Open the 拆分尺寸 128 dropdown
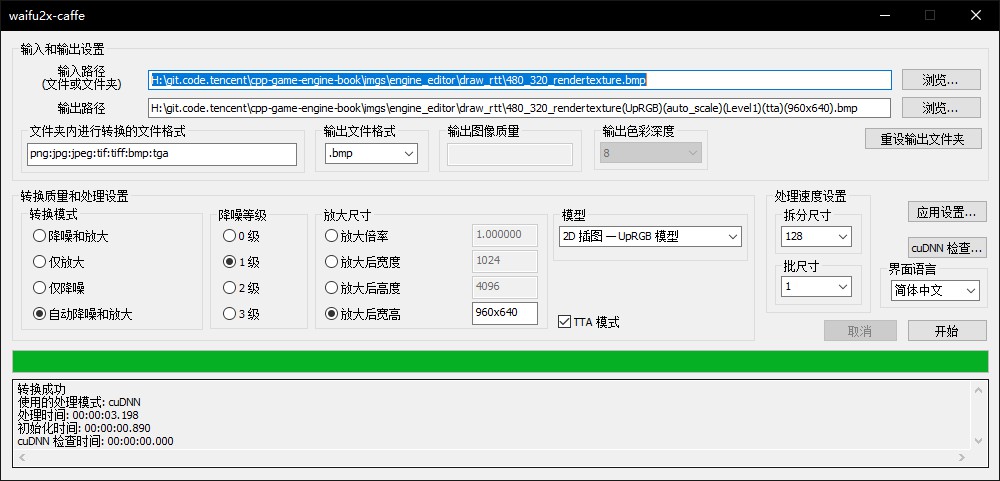This screenshot has width=1000, height=481. pos(816,237)
